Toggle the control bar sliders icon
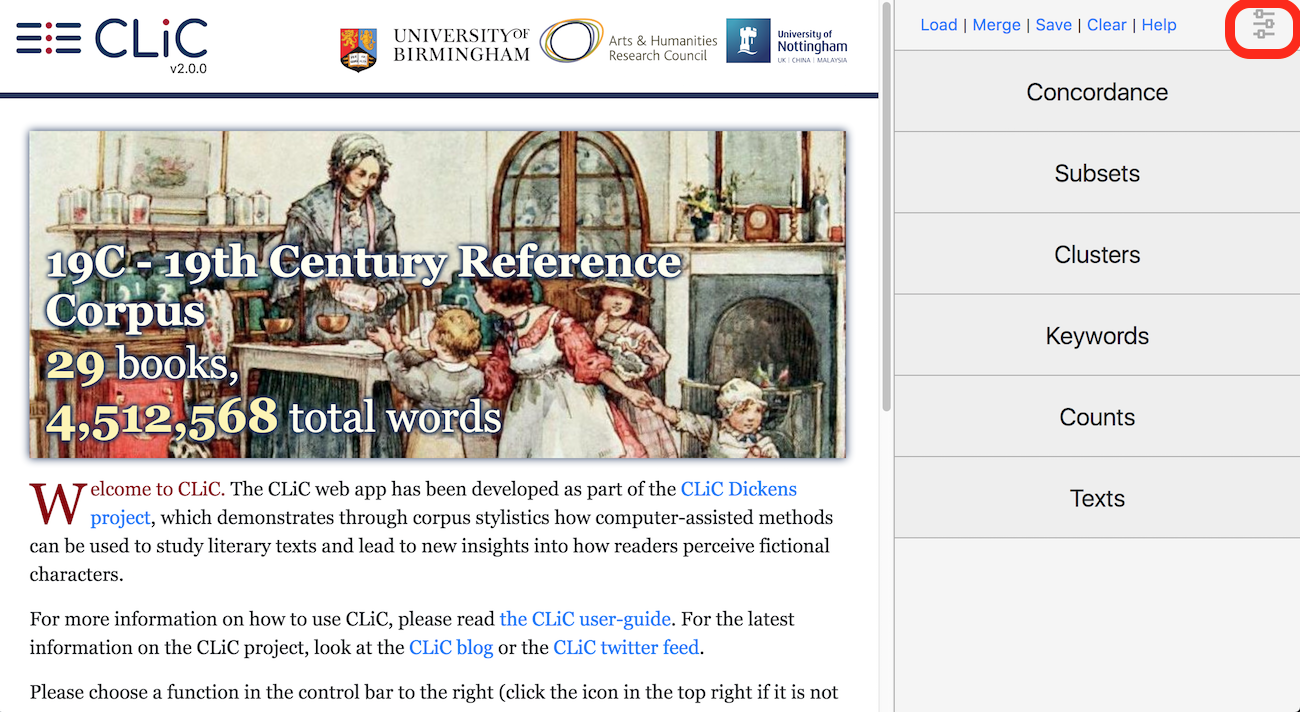The image size is (1300, 712). pyautogui.click(x=1264, y=25)
